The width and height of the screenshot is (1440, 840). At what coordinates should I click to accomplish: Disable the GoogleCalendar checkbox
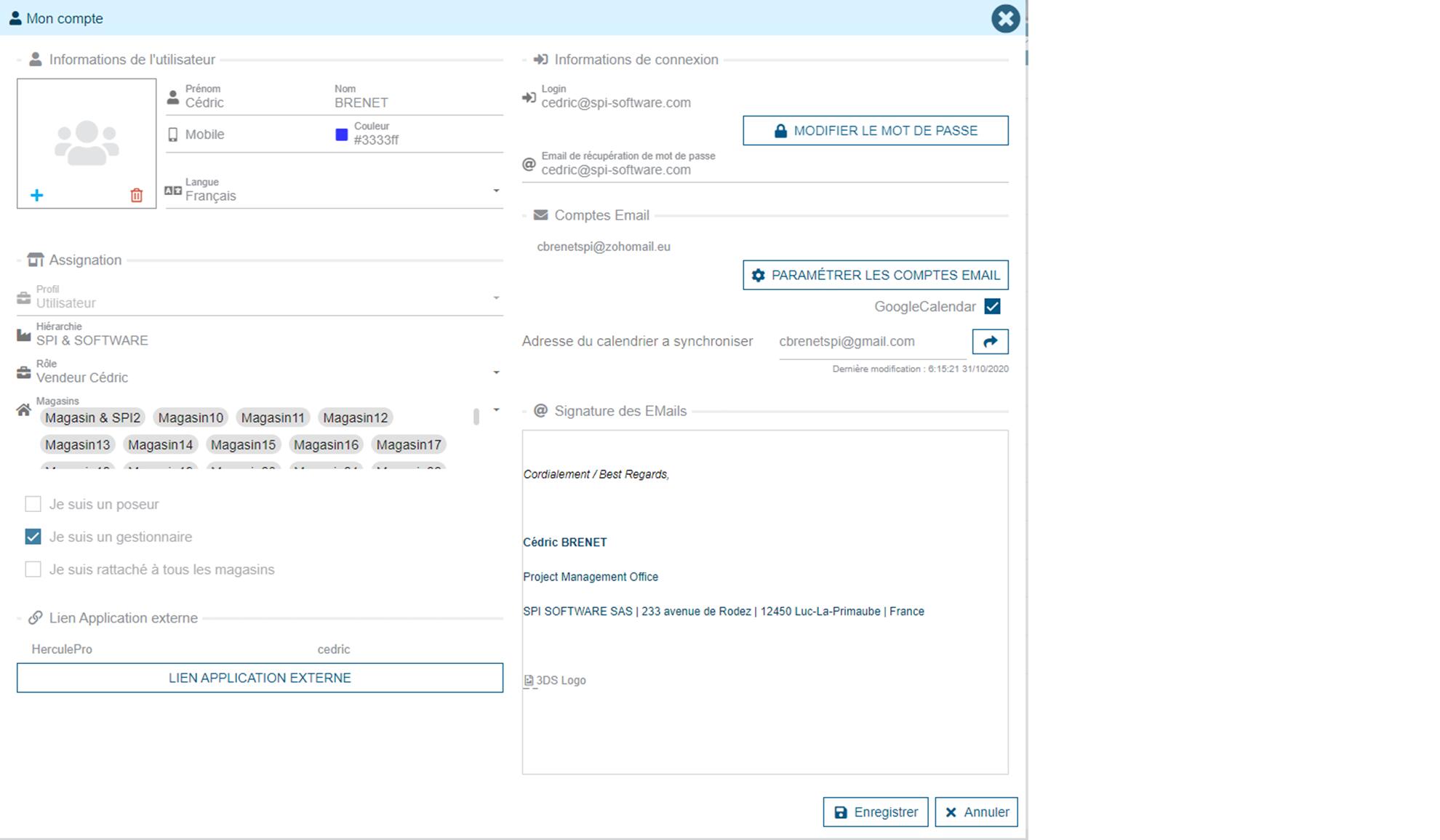point(992,306)
